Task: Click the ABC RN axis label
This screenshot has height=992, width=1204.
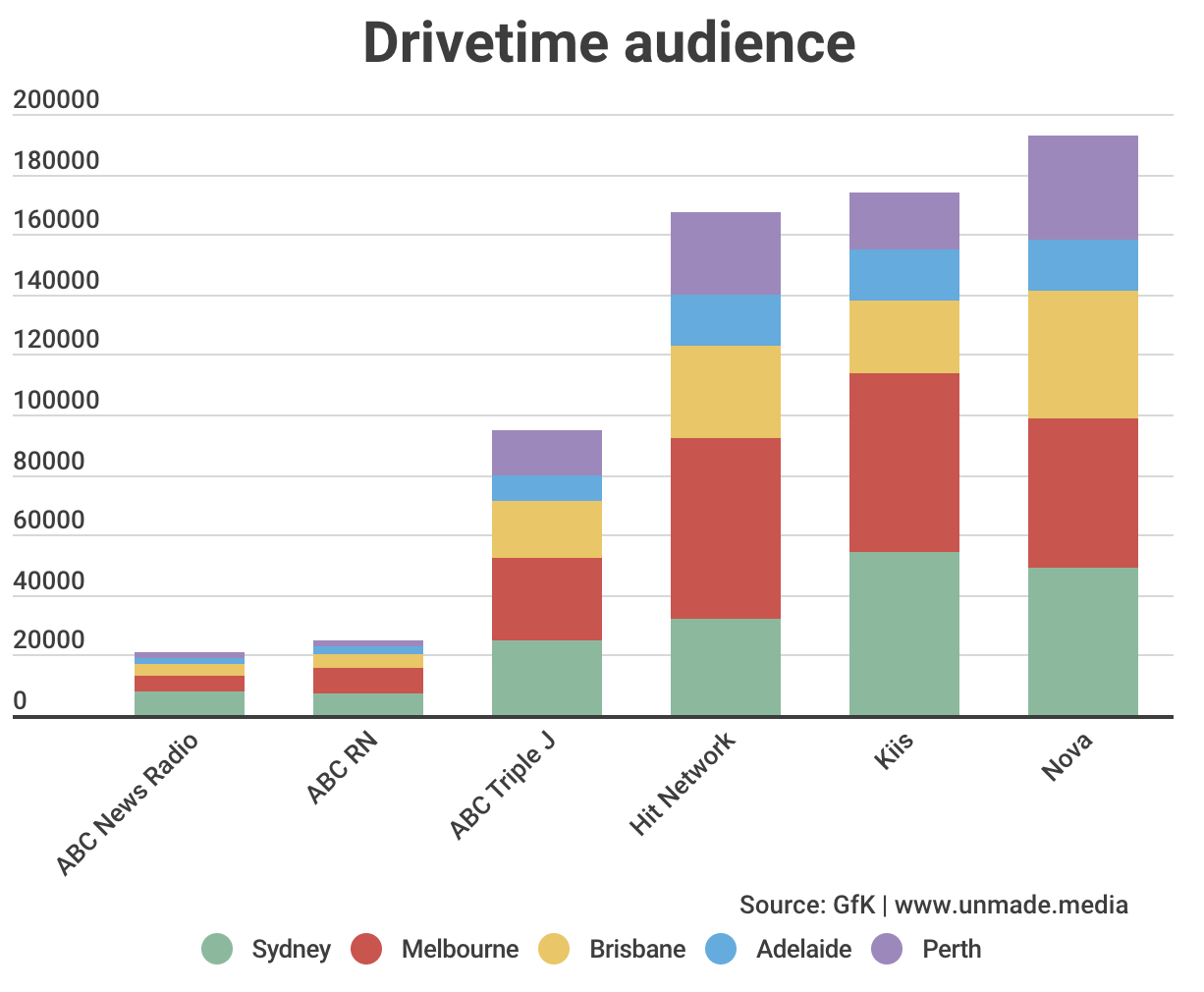Action: [343, 769]
